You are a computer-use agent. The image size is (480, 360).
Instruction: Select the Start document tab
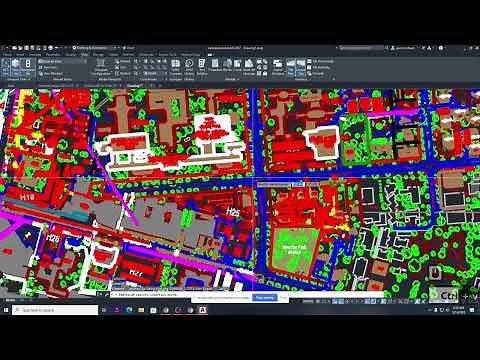point(11,86)
